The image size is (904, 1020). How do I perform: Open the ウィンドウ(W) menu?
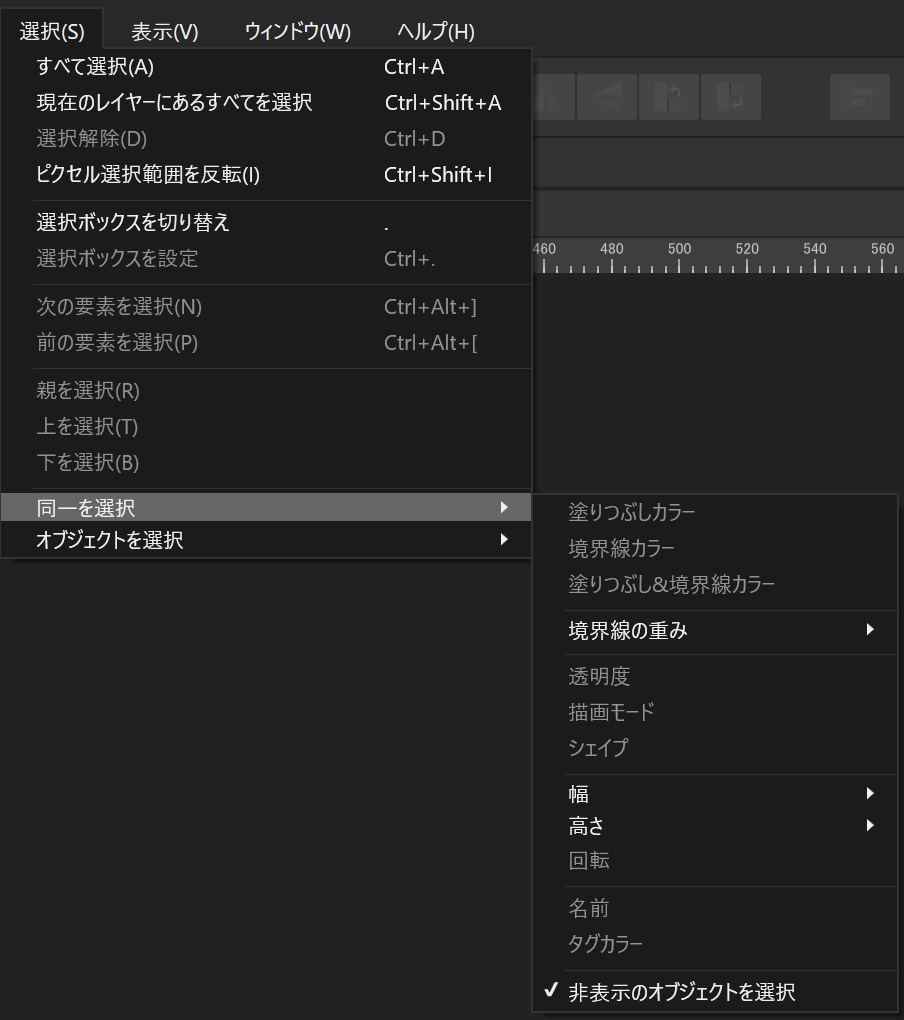(x=297, y=30)
